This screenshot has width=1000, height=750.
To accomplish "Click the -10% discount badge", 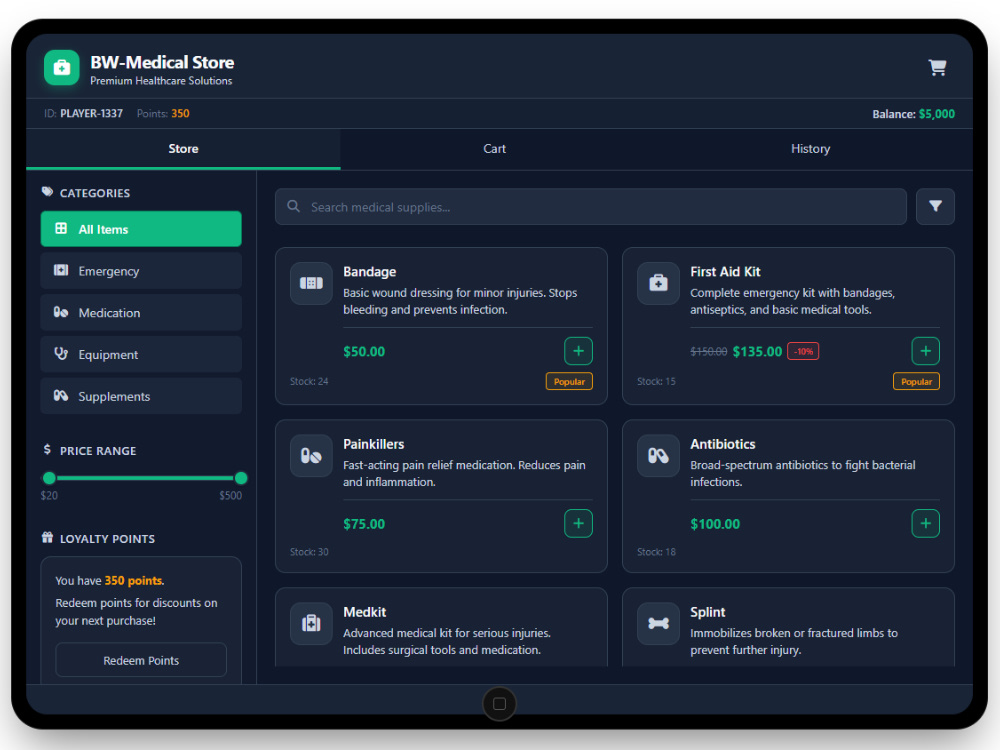I will 803,351.
